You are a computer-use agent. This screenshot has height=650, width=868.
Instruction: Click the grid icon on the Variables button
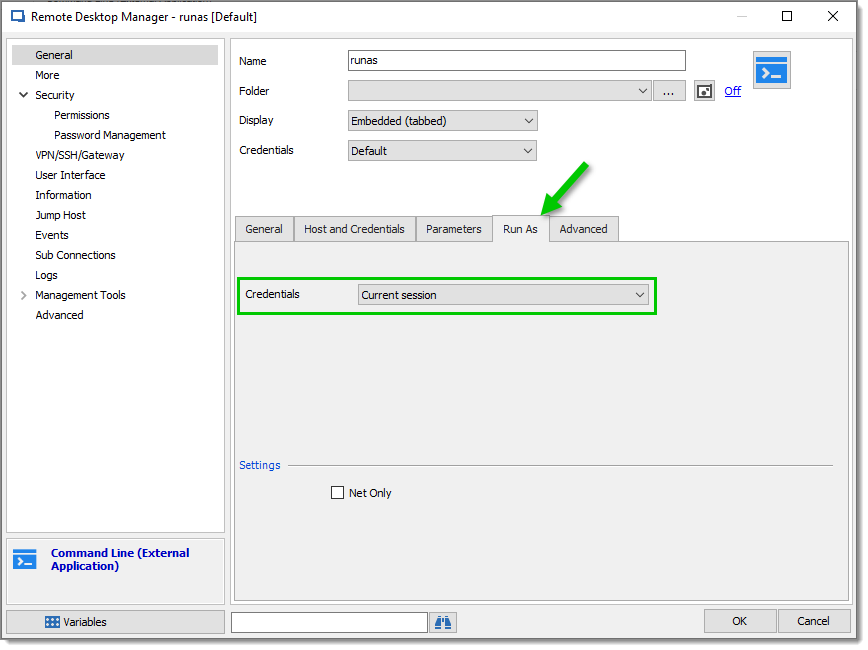[x=52, y=622]
